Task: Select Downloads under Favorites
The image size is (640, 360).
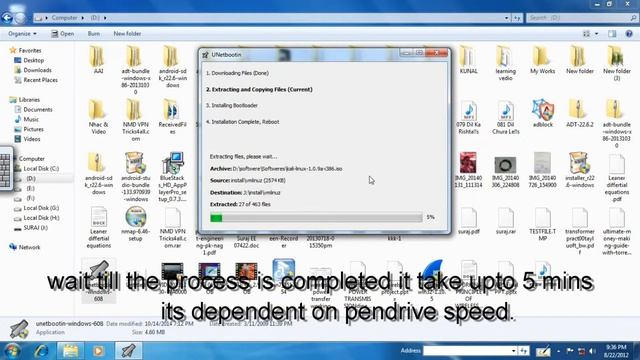Action: click(x=33, y=70)
